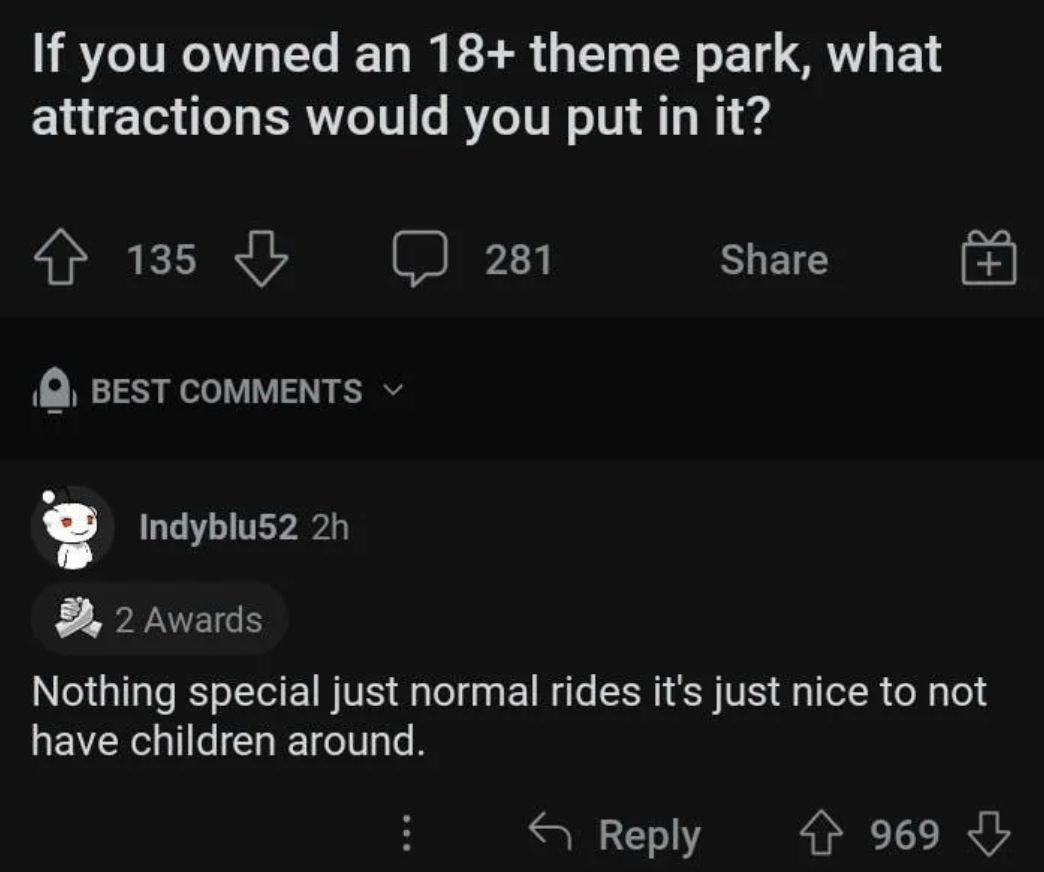Image resolution: width=1044 pixels, height=872 pixels.
Task: Downvote Indyblu52's comment
Action: click(990, 833)
